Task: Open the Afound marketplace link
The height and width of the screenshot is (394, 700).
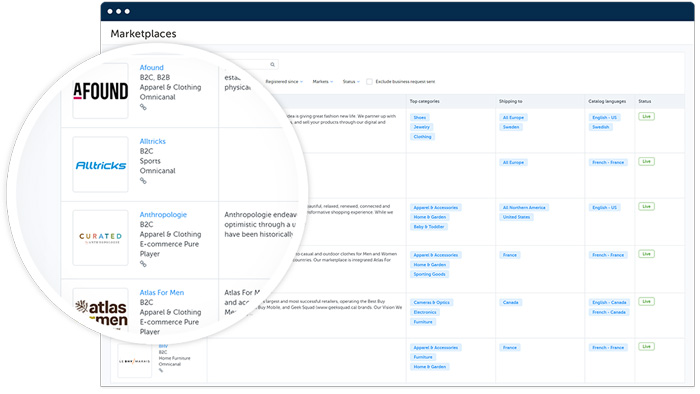Action: click(x=152, y=67)
